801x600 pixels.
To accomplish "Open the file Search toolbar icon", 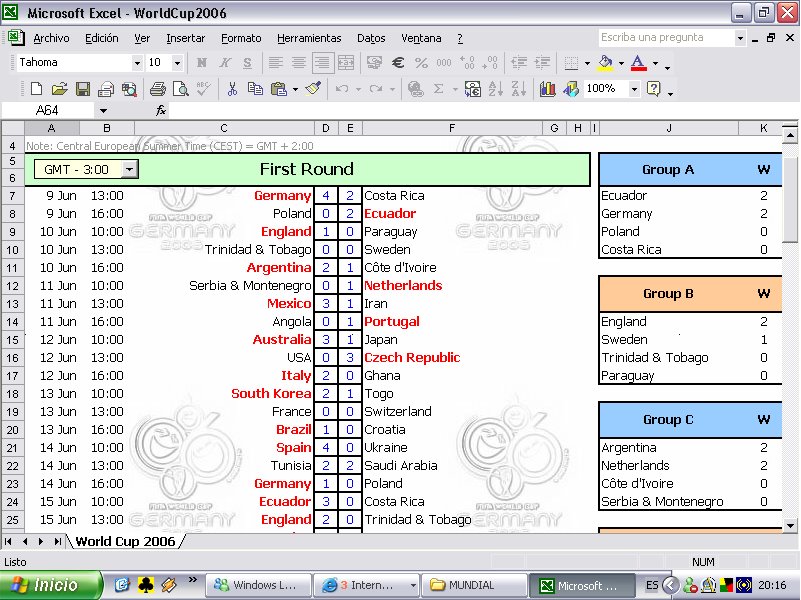I will pos(129,89).
